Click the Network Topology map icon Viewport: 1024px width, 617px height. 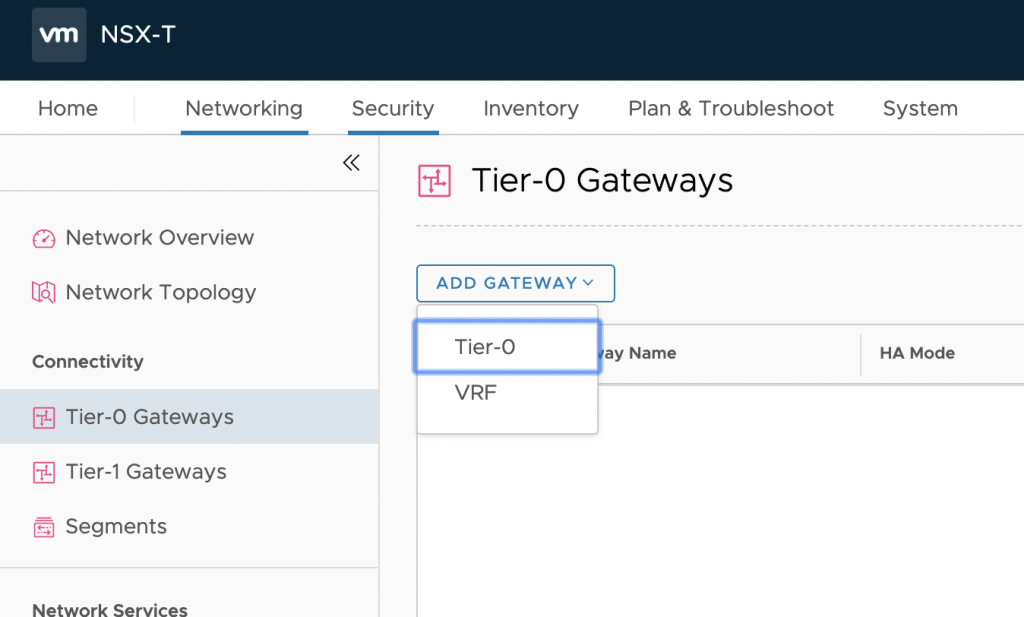[44, 293]
